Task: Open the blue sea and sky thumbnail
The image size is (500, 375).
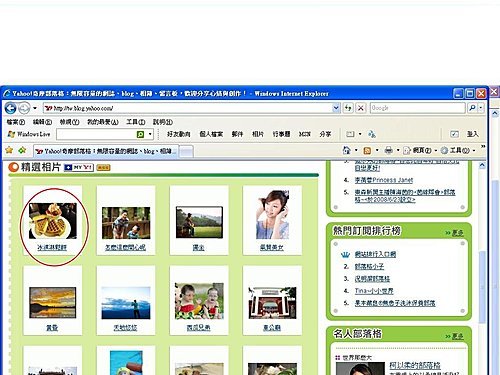Action: [x=126, y=303]
